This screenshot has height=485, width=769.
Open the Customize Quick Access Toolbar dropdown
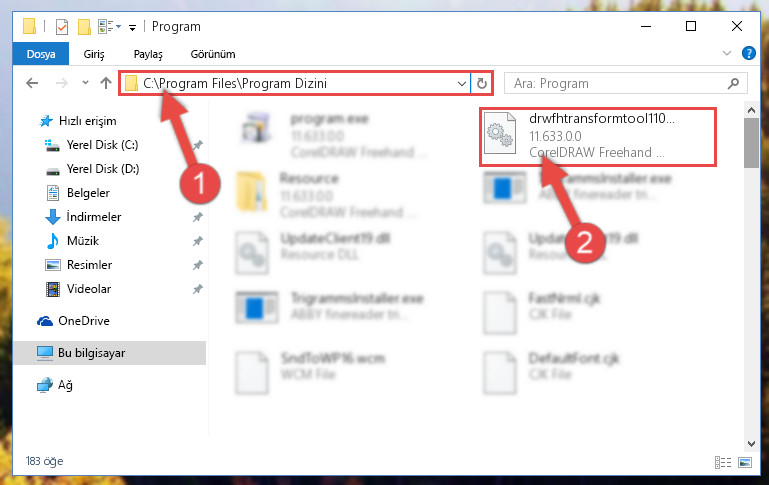pos(132,27)
